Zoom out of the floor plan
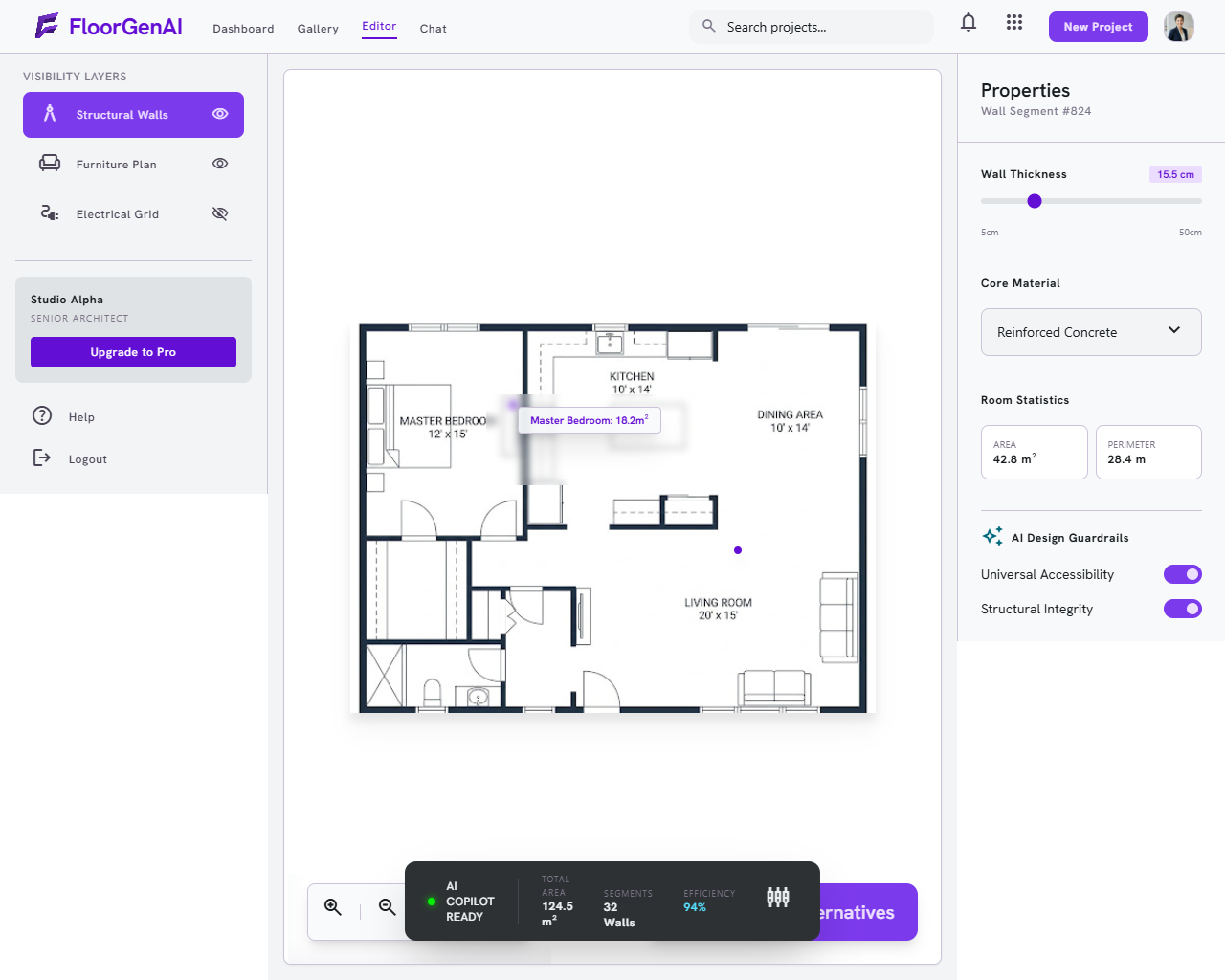 (388, 907)
